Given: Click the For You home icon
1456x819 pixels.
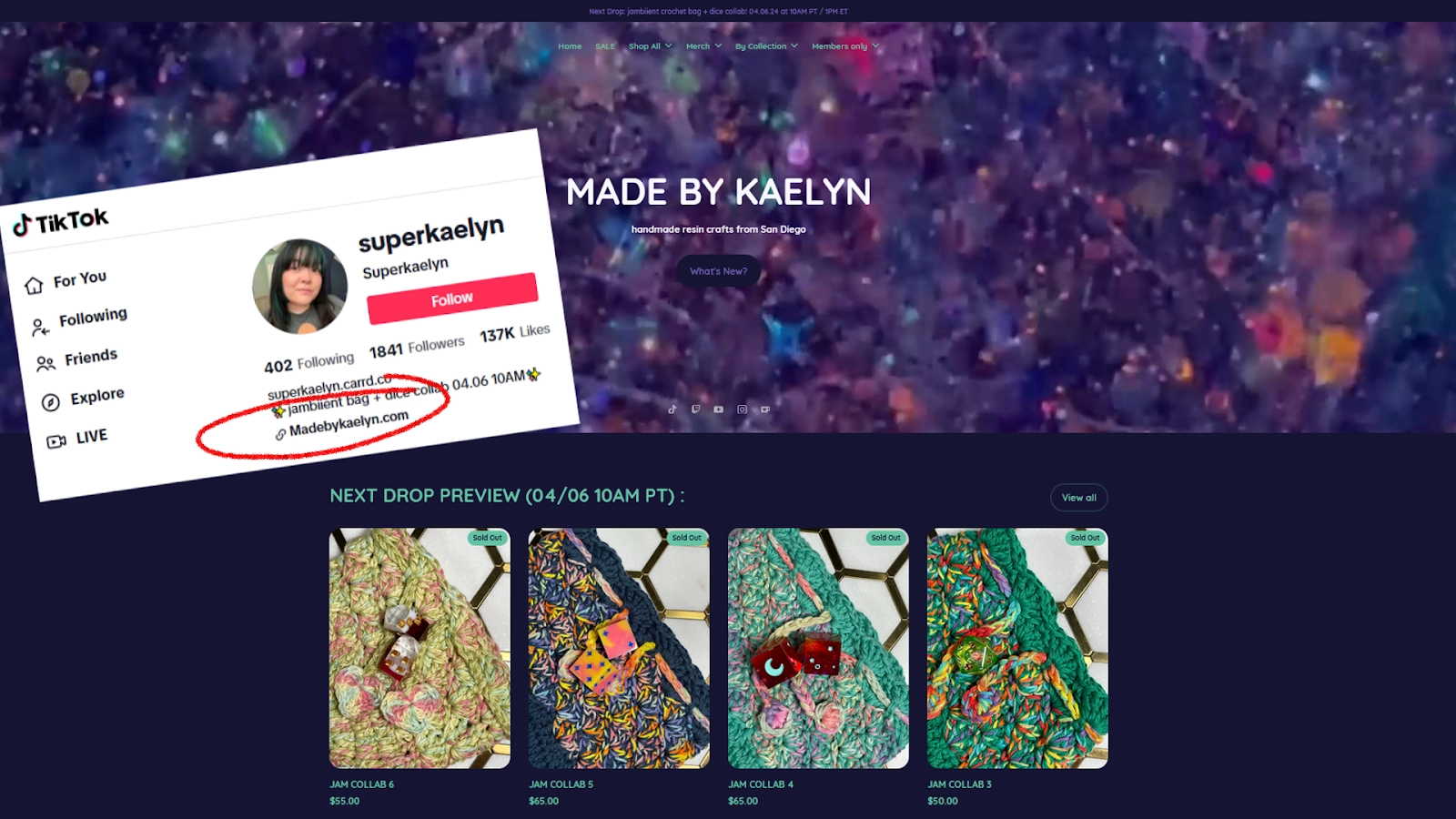Looking at the screenshot, I should (x=34, y=286).
